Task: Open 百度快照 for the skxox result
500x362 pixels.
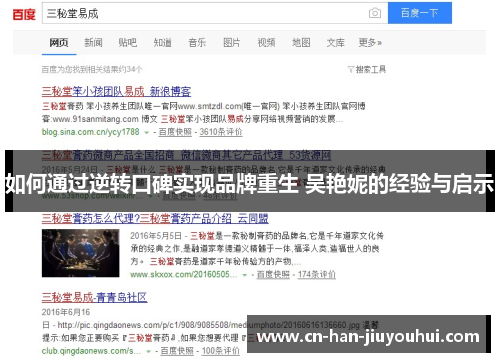Action: click(x=273, y=275)
